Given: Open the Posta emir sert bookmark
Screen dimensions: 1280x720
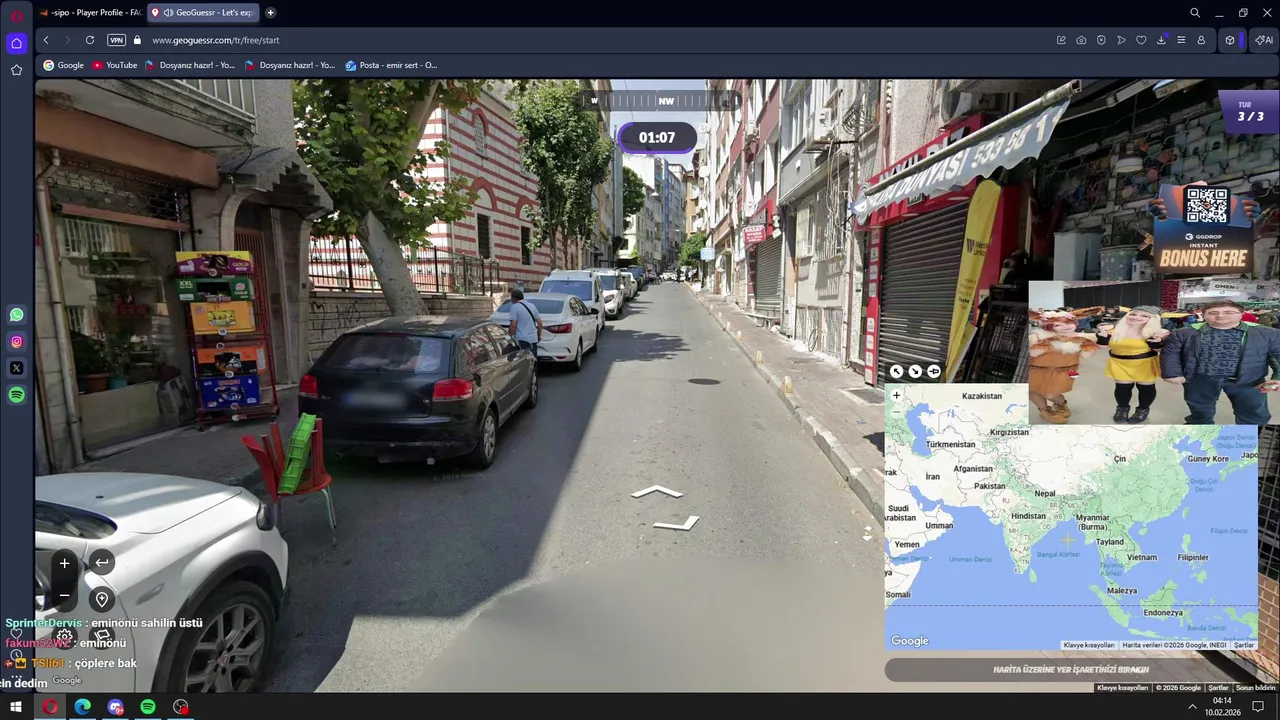Looking at the screenshot, I should [391, 65].
